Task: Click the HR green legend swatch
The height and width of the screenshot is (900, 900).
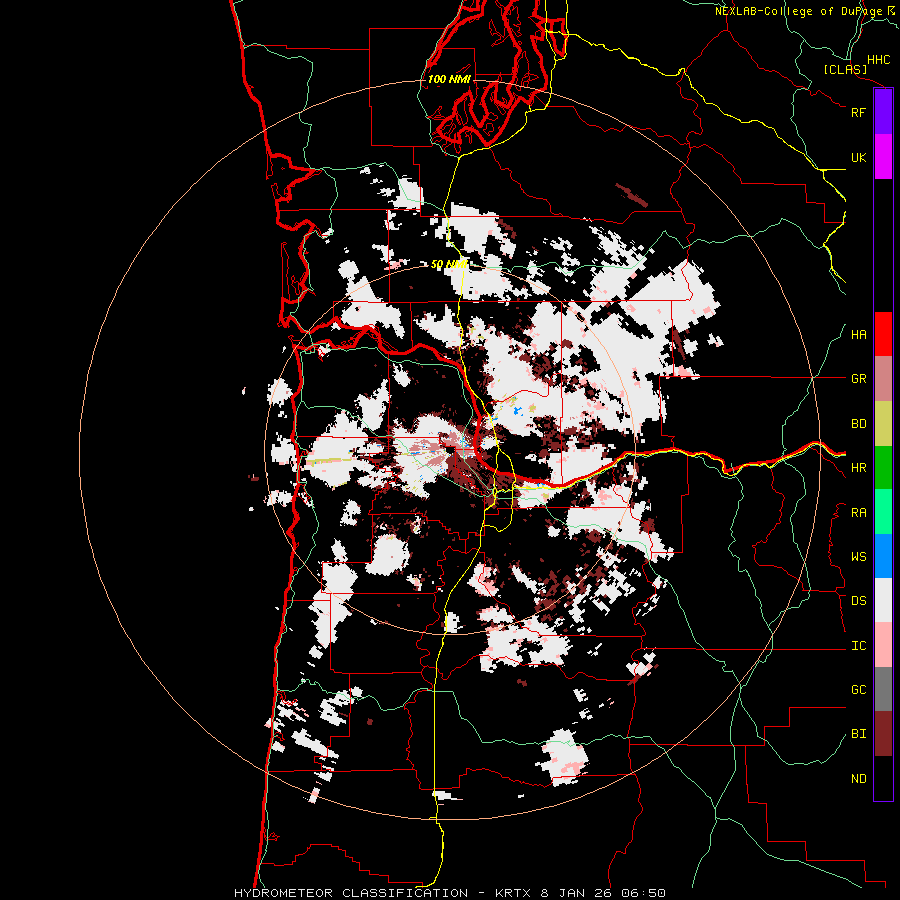Action: point(883,468)
